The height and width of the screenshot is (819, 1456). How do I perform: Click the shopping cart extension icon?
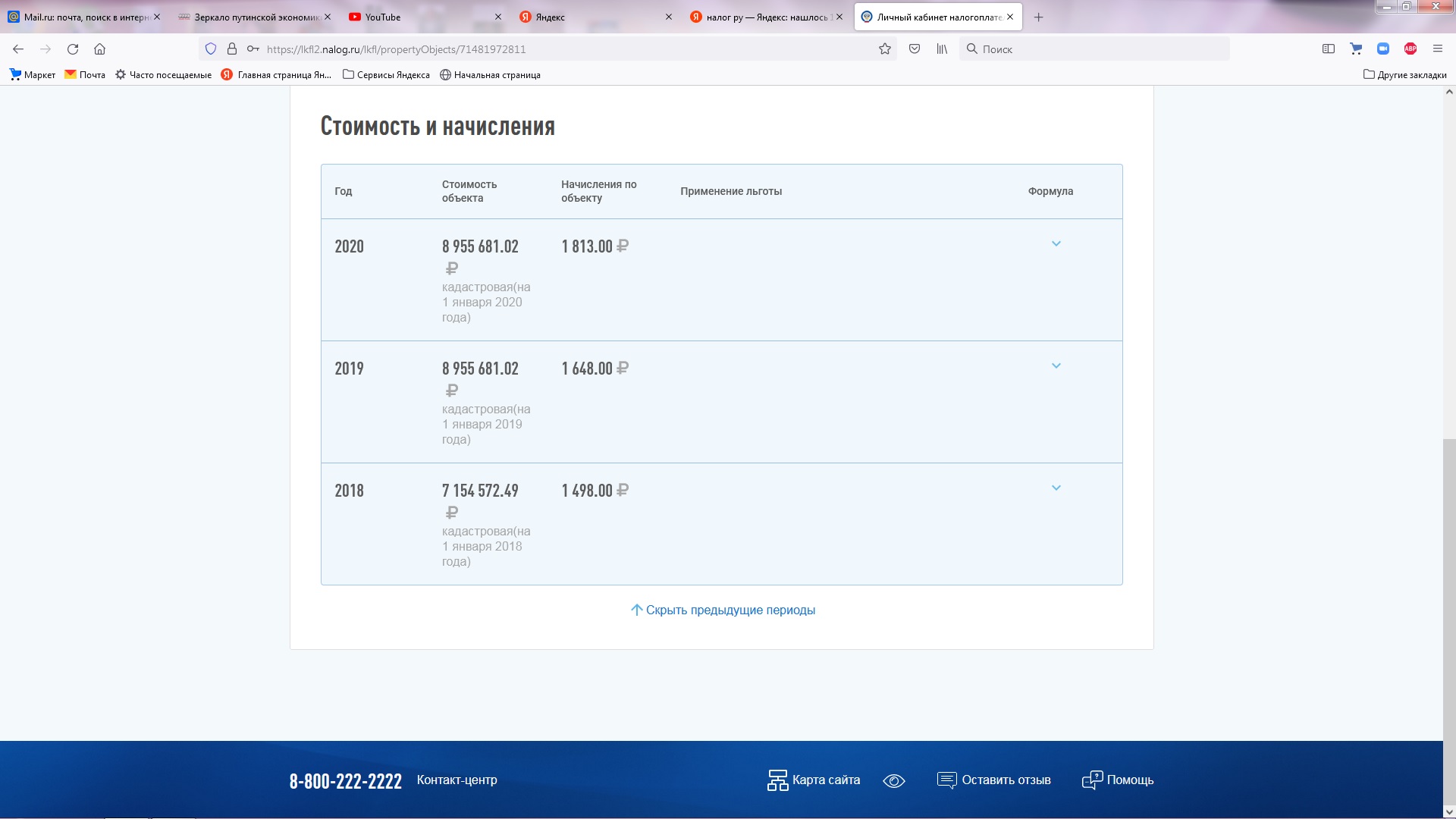(1356, 49)
